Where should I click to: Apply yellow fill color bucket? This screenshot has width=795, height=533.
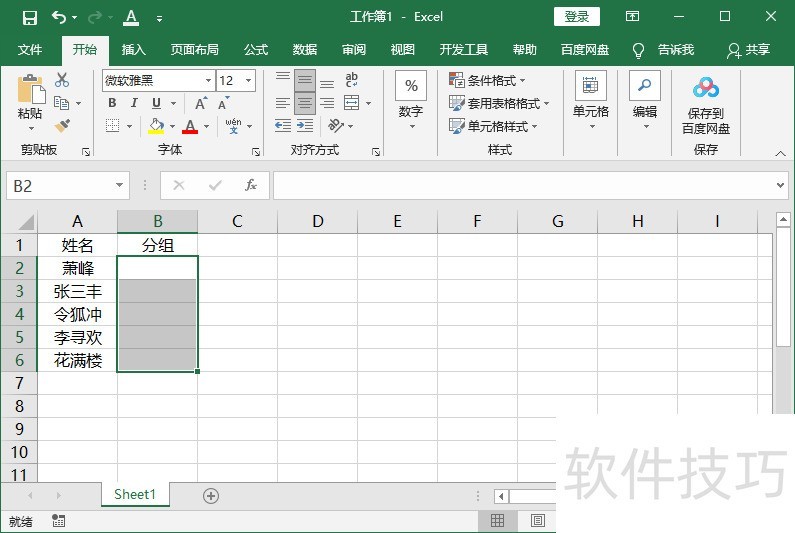click(x=156, y=126)
